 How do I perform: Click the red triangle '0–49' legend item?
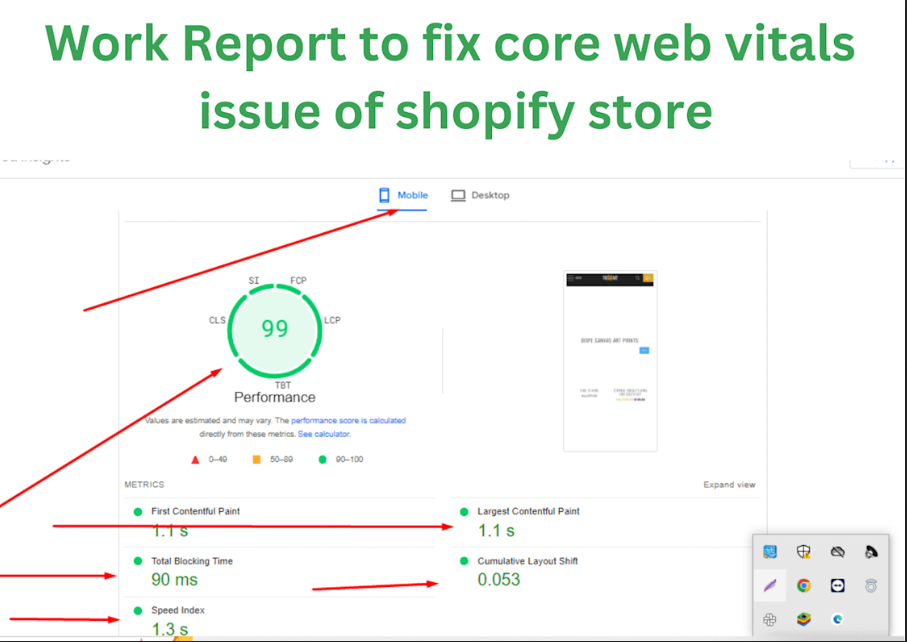tap(209, 459)
